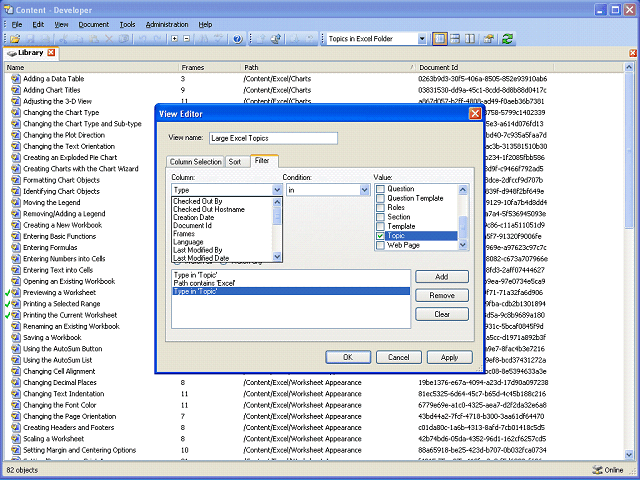Screen dimensions: 640x480
Task: Click the Copy toolbar icon
Action: coord(79,39)
